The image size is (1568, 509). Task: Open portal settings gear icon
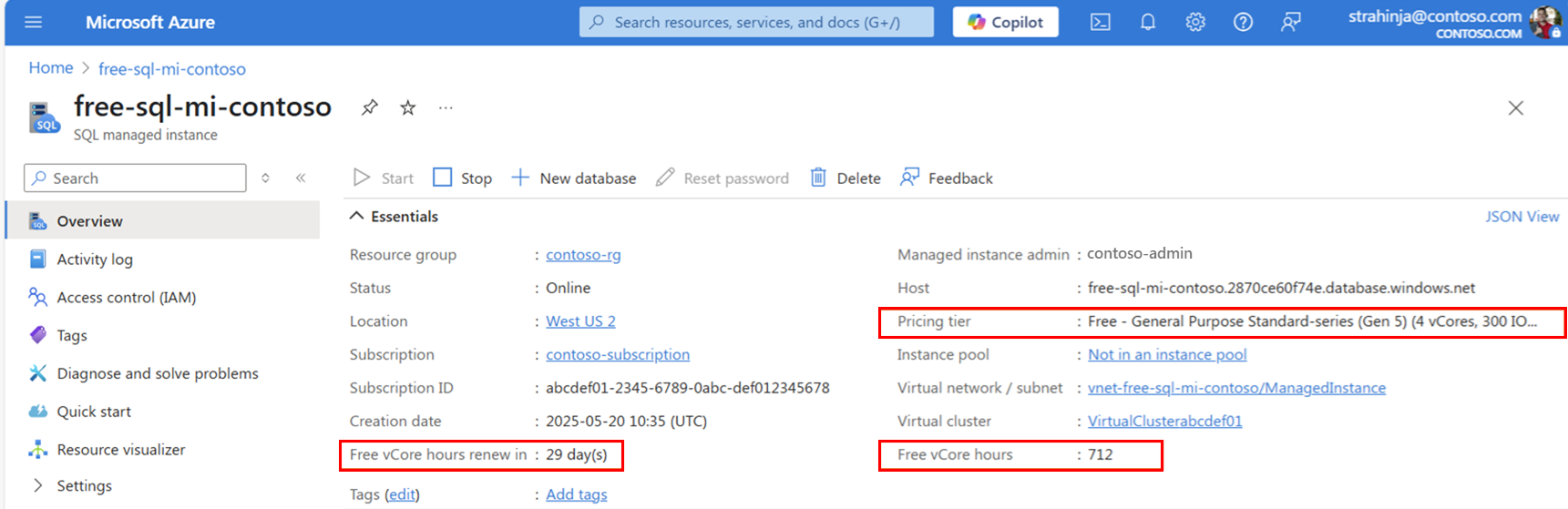tap(1195, 22)
